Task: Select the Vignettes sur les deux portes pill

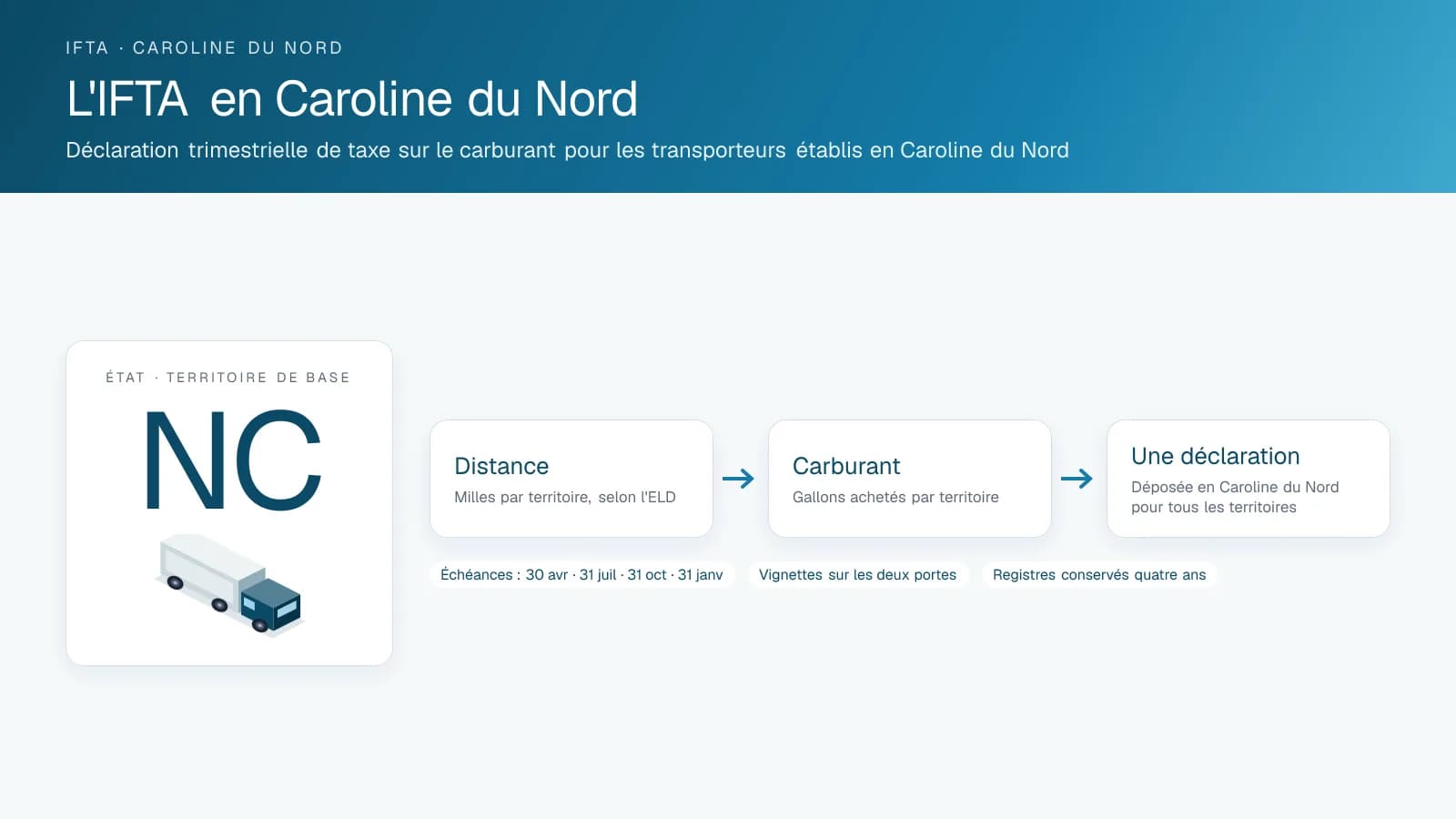Action: (858, 575)
